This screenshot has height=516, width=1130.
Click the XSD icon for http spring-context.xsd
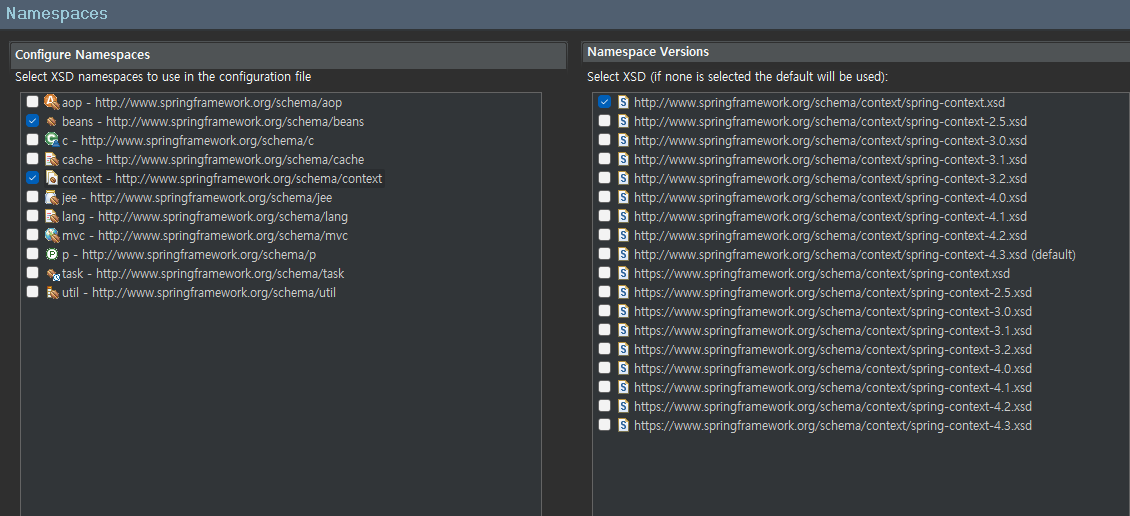click(x=623, y=102)
